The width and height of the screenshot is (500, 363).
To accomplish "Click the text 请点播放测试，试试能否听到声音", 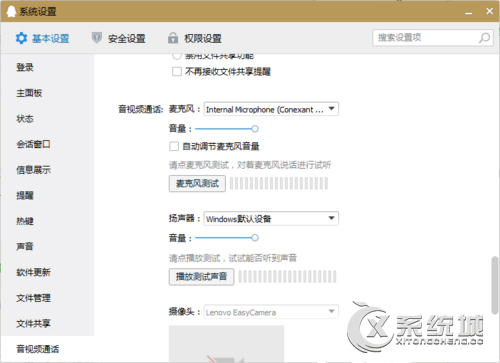I will tap(233, 258).
